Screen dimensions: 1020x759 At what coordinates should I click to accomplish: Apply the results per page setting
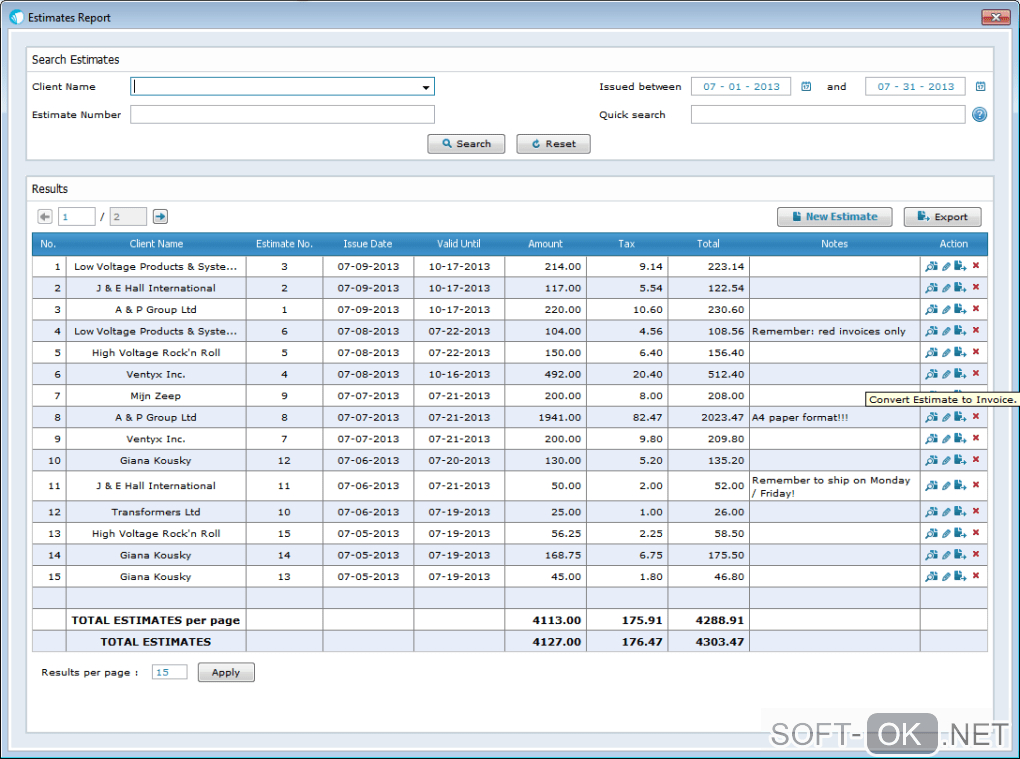pos(226,673)
